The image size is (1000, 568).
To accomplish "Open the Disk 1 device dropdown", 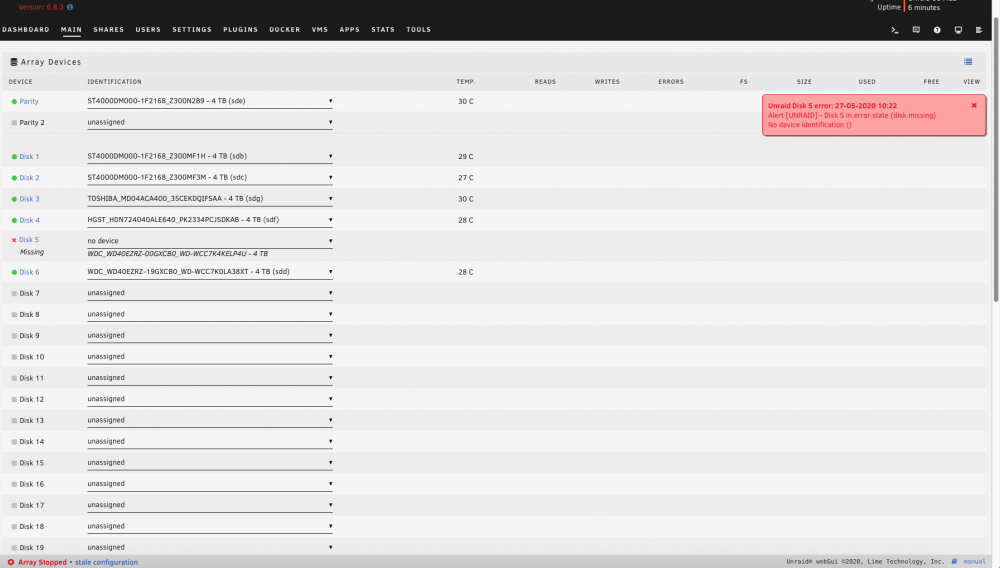I will (x=210, y=156).
